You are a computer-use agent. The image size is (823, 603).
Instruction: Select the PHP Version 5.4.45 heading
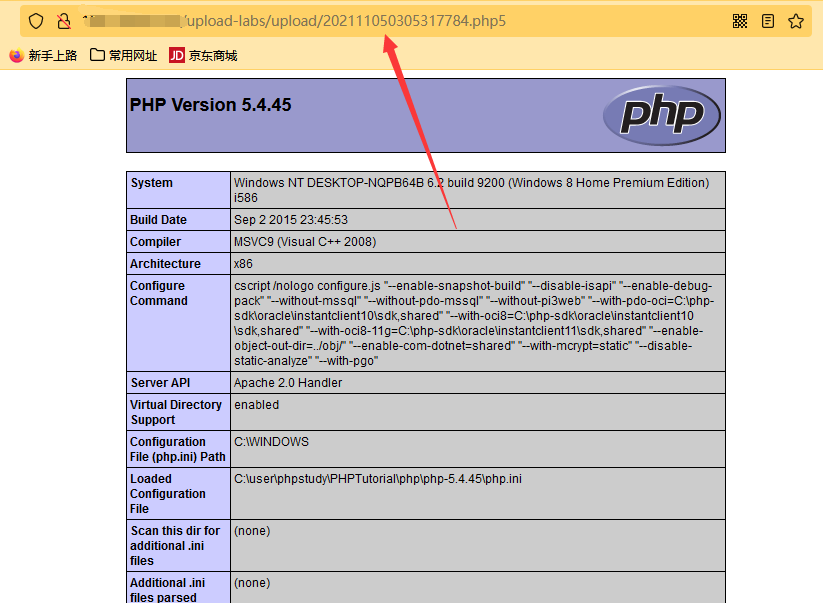click(210, 104)
